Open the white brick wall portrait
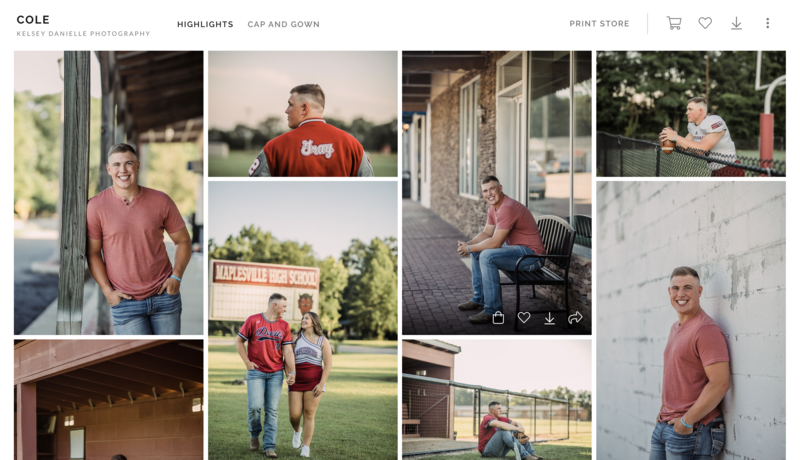The width and height of the screenshot is (800, 460). (x=691, y=320)
